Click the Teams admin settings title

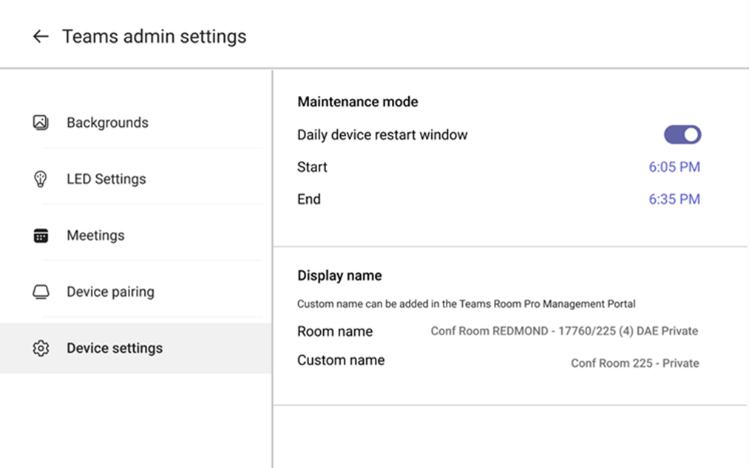(x=154, y=37)
